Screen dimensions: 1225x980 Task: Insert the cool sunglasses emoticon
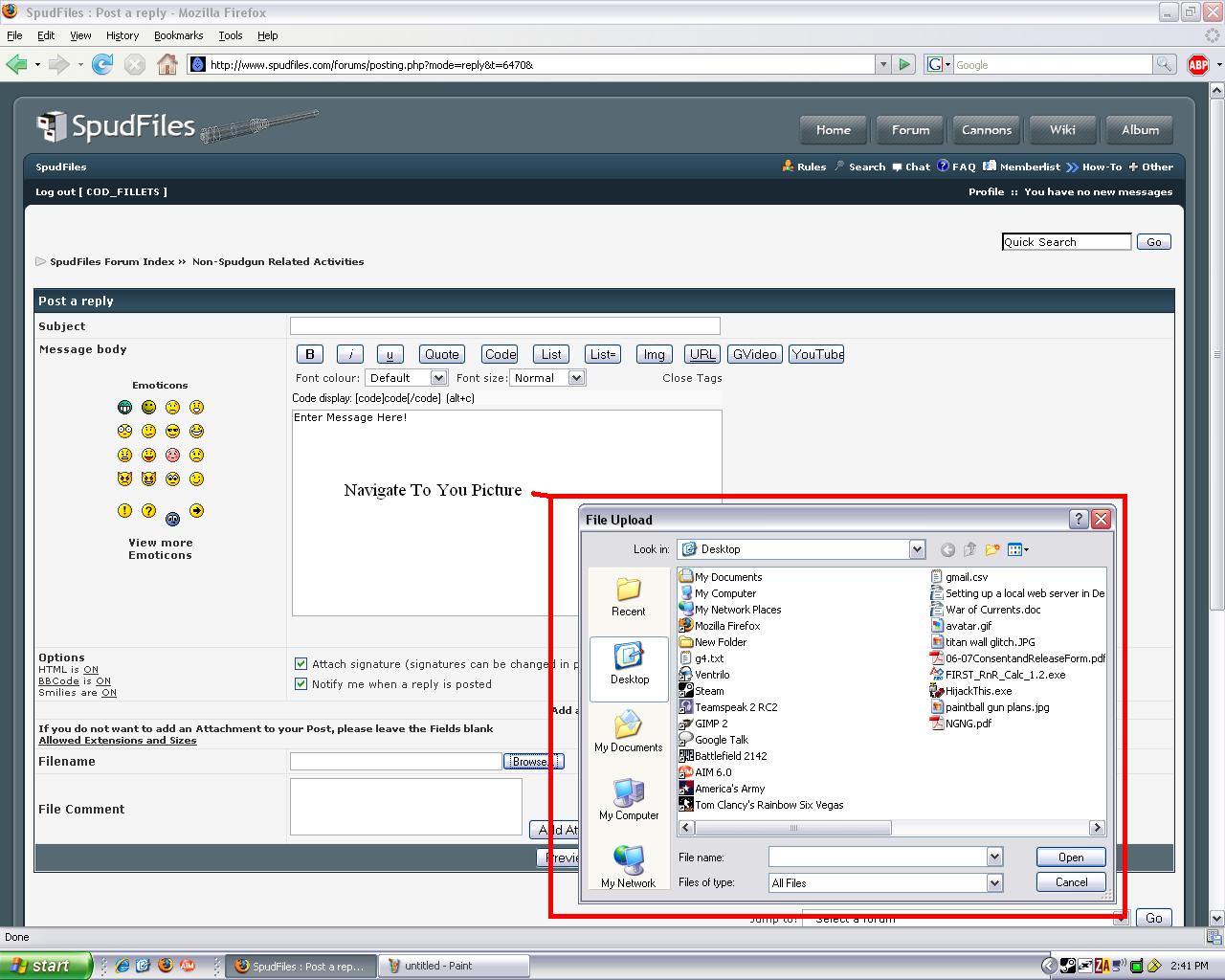click(172, 432)
